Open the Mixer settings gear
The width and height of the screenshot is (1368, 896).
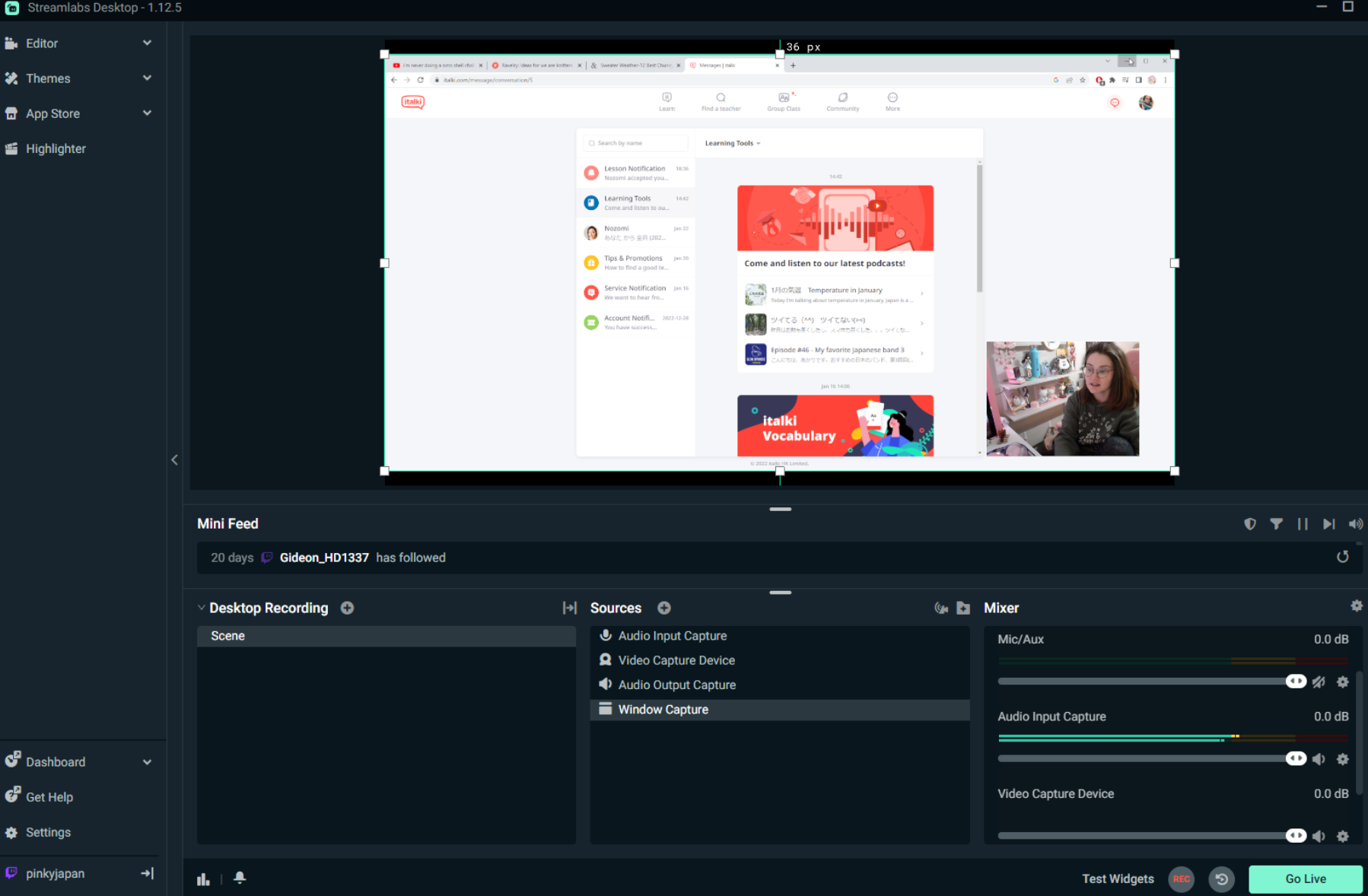point(1356,605)
